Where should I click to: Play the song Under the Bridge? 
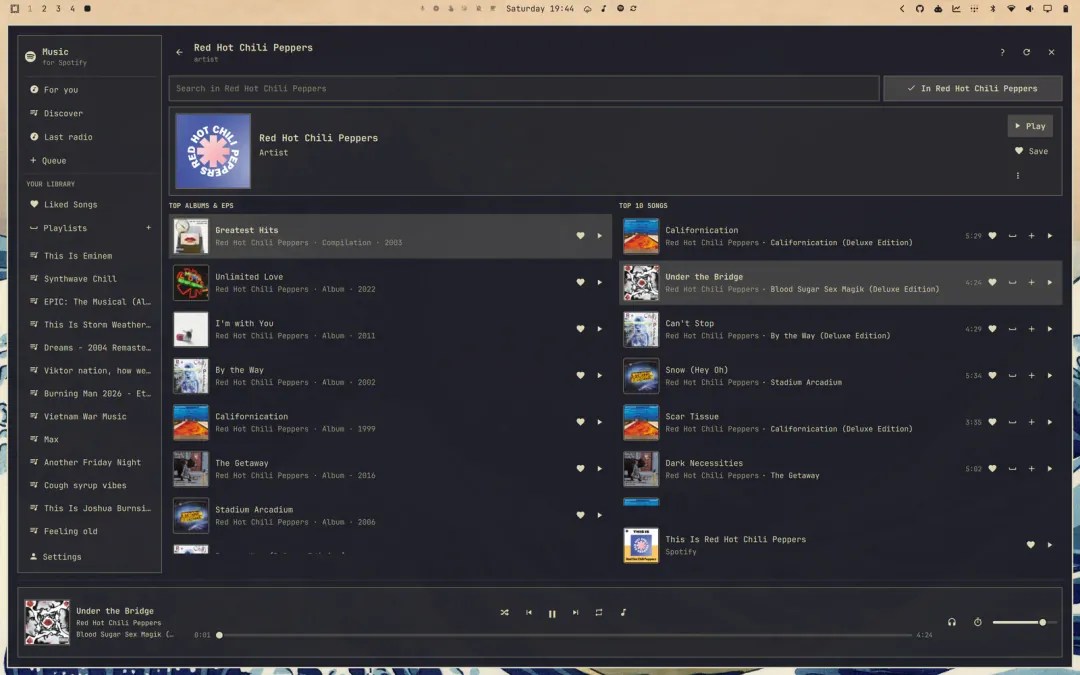tap(1050, 282)
